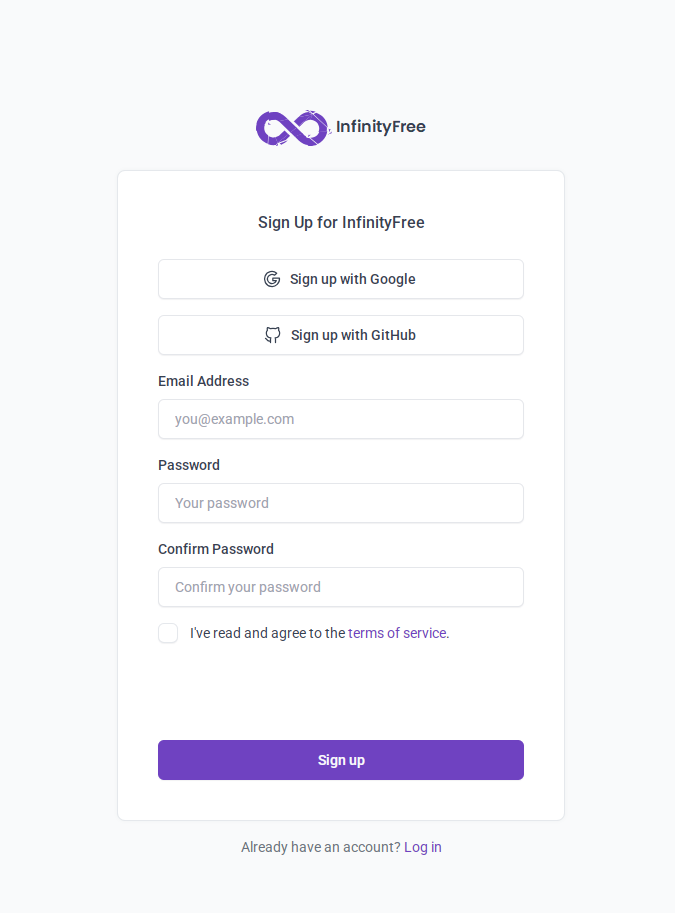Click the Confirm Password label

216,549
